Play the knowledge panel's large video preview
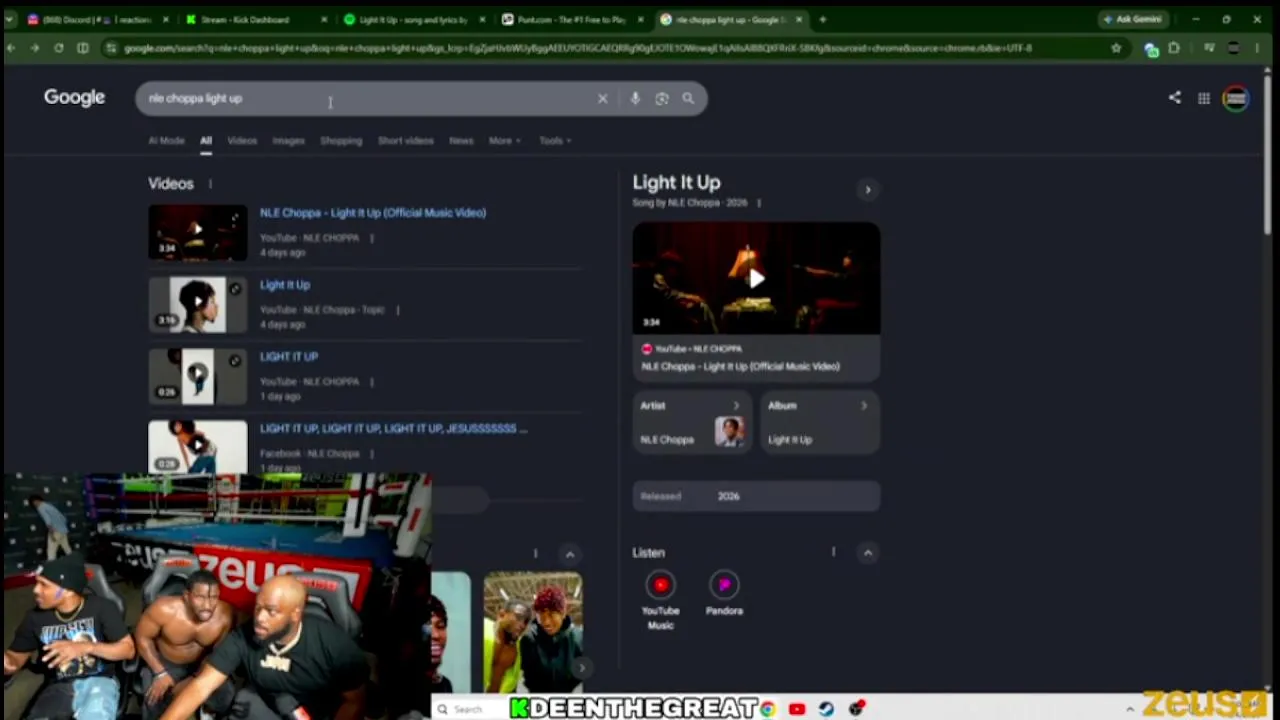The height and width of the screenshot is (720, 1280). click(756, 278)
